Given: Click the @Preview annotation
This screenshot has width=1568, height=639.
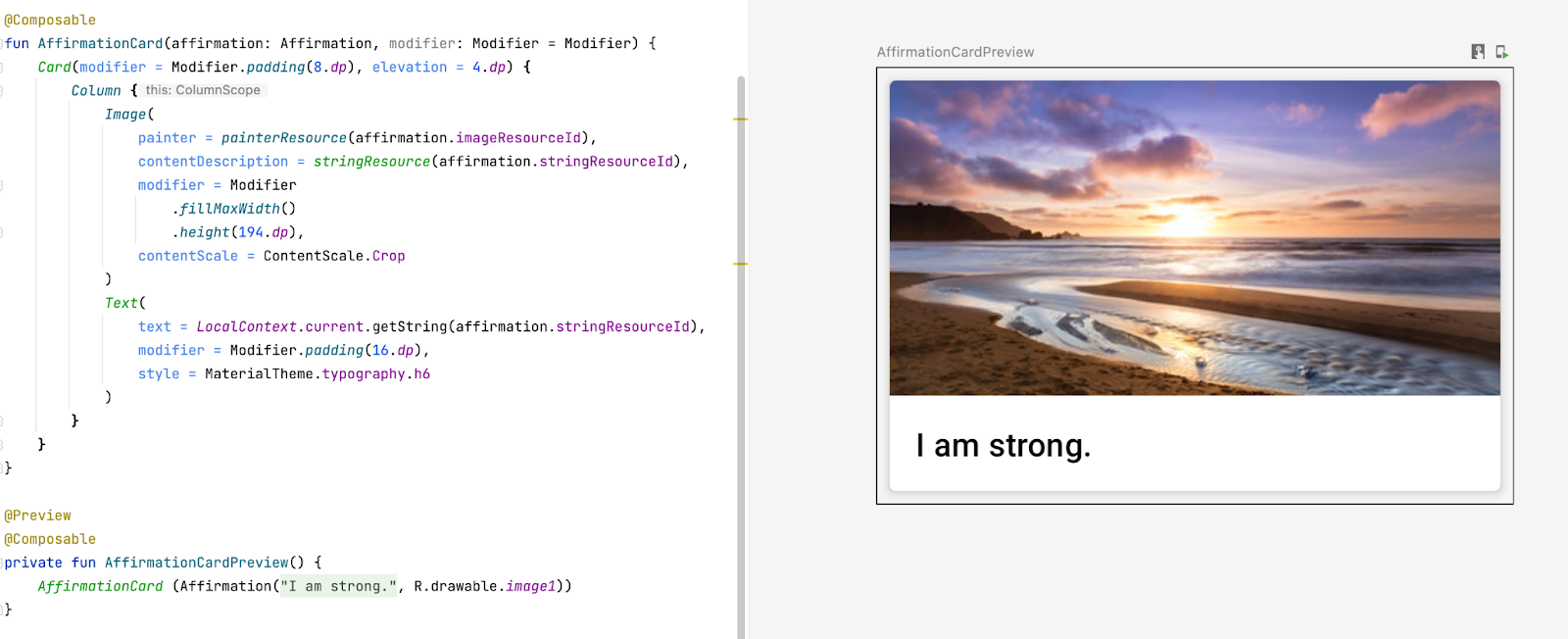Looking at the screenshot, I should [x=37, y=516].
